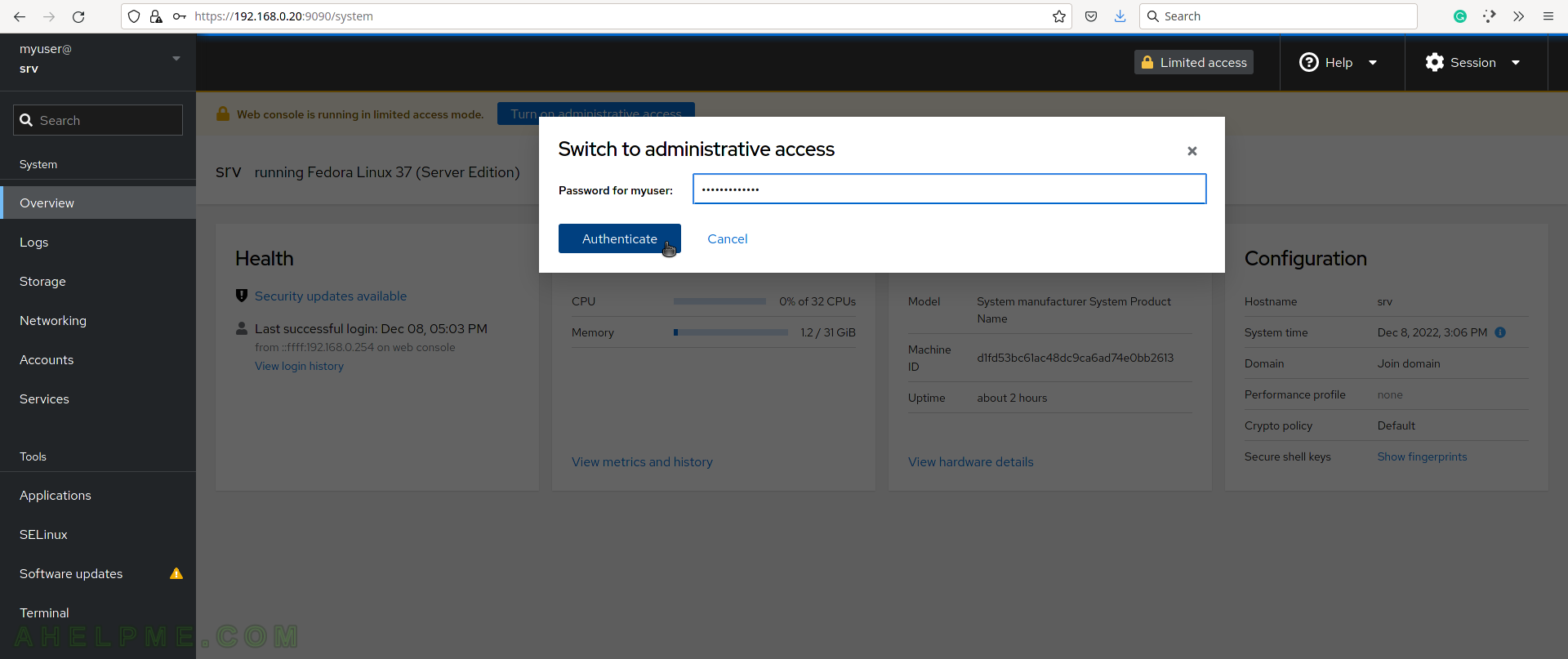Open Logs in the sidebar
The width and height of the screenshot is (1568, 659).
pyautogui.click(x=98, y=242)
